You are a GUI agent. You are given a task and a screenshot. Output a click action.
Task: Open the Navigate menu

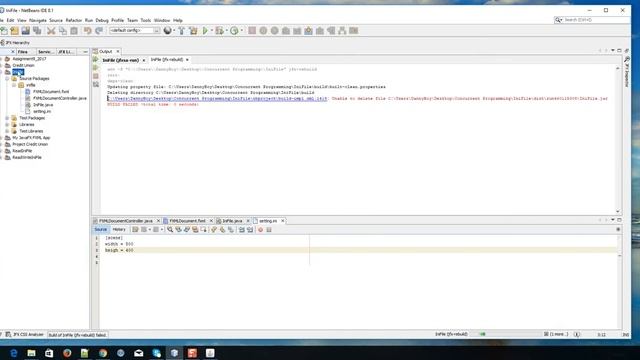(x=38, y=20)
